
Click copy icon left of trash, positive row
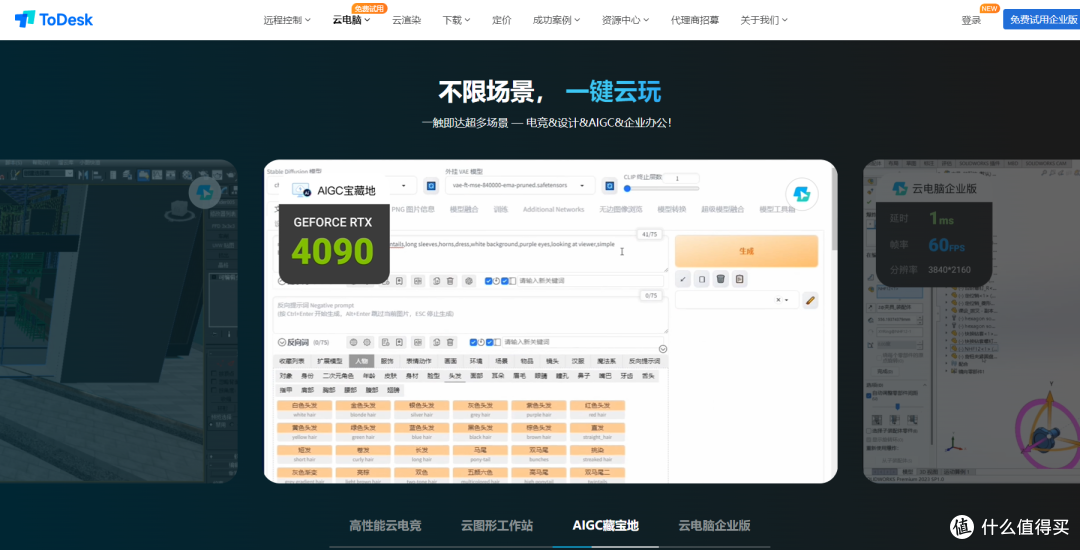436,281
